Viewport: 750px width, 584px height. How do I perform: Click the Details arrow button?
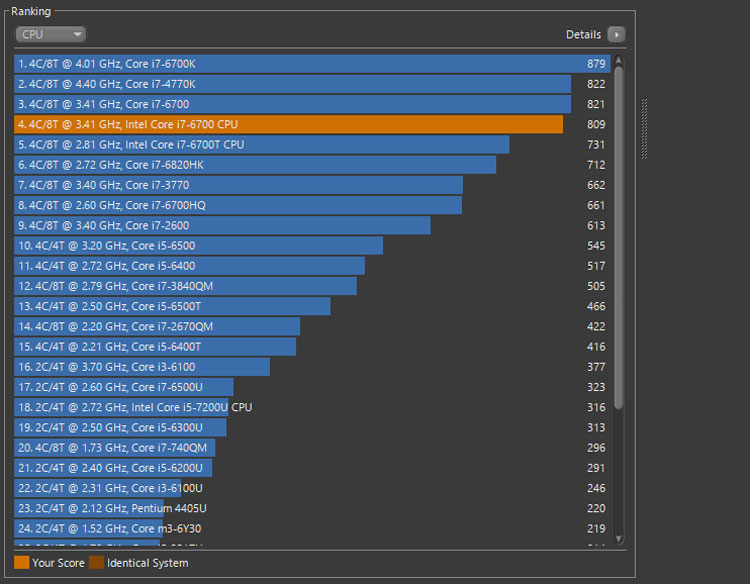pyautogui.click(x=616, y=34)
